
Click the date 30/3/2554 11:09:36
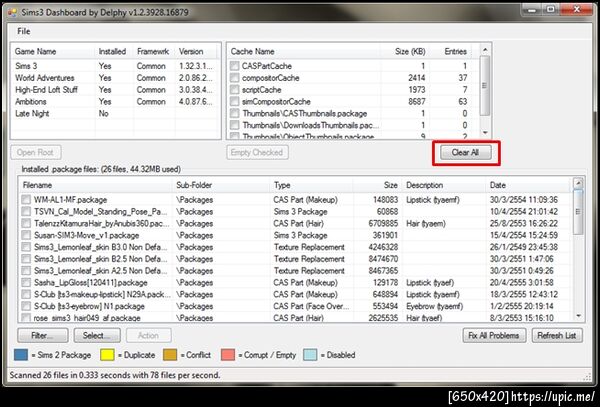(523, 199)
